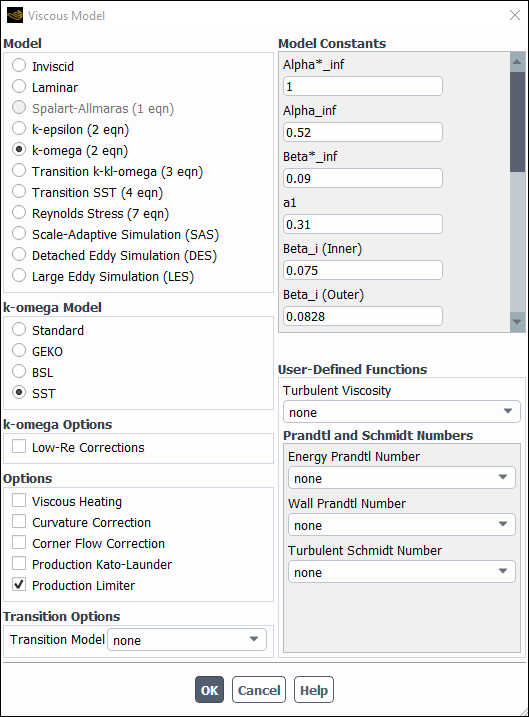Screen dimensions: 529x717
Task: Click the scroll-up arrow in Model Constants
Action: tap(517, 62)
